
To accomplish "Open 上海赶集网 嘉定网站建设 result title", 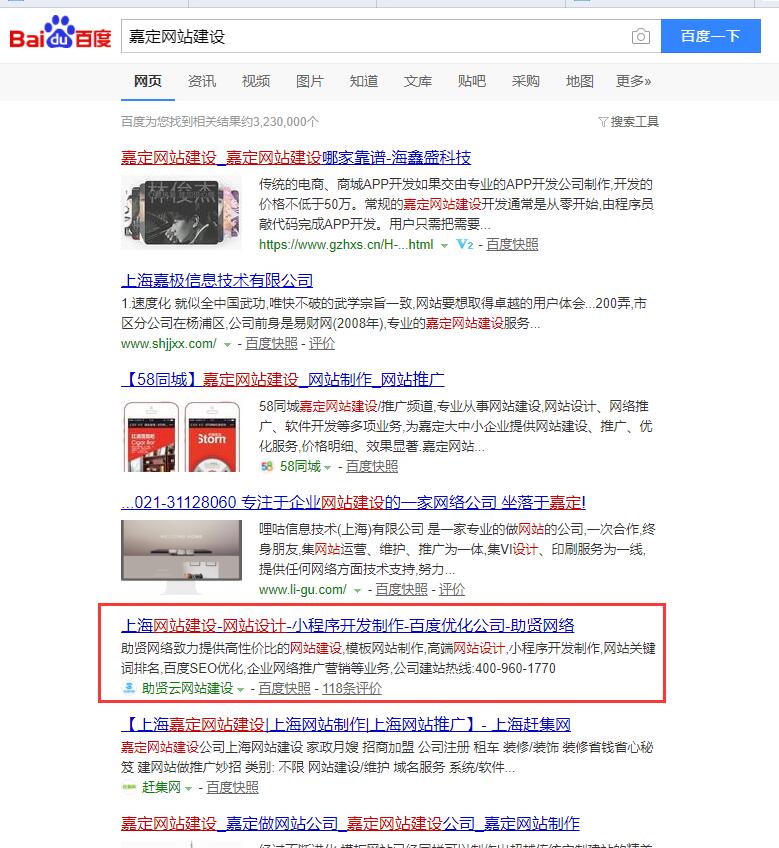I will click(346, 724).
